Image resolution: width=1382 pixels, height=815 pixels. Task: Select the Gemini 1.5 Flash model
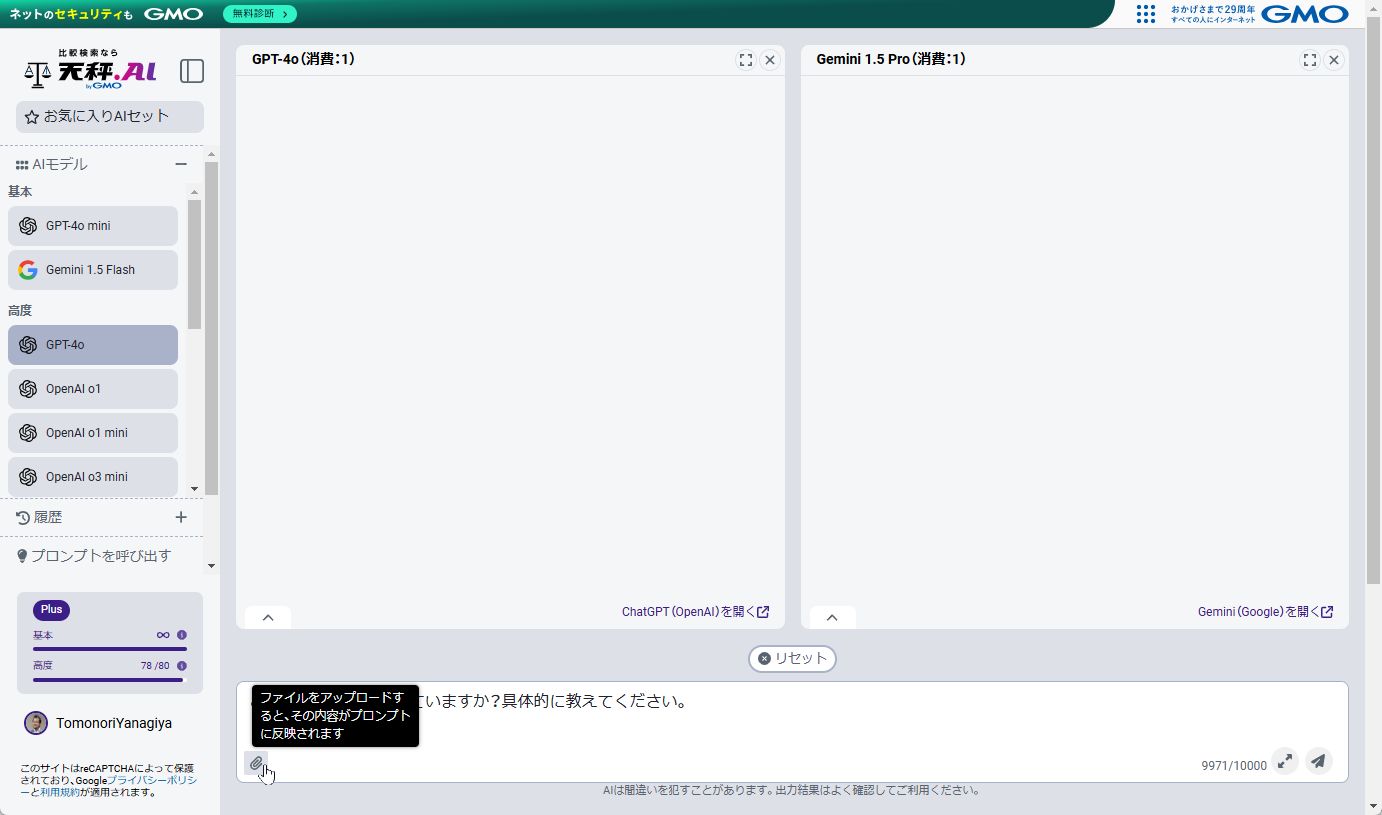tap(92, 269)
